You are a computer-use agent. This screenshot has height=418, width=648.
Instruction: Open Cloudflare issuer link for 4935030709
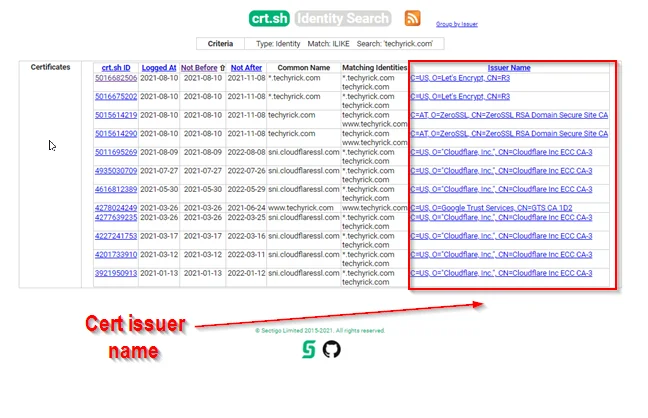point(501,171)
